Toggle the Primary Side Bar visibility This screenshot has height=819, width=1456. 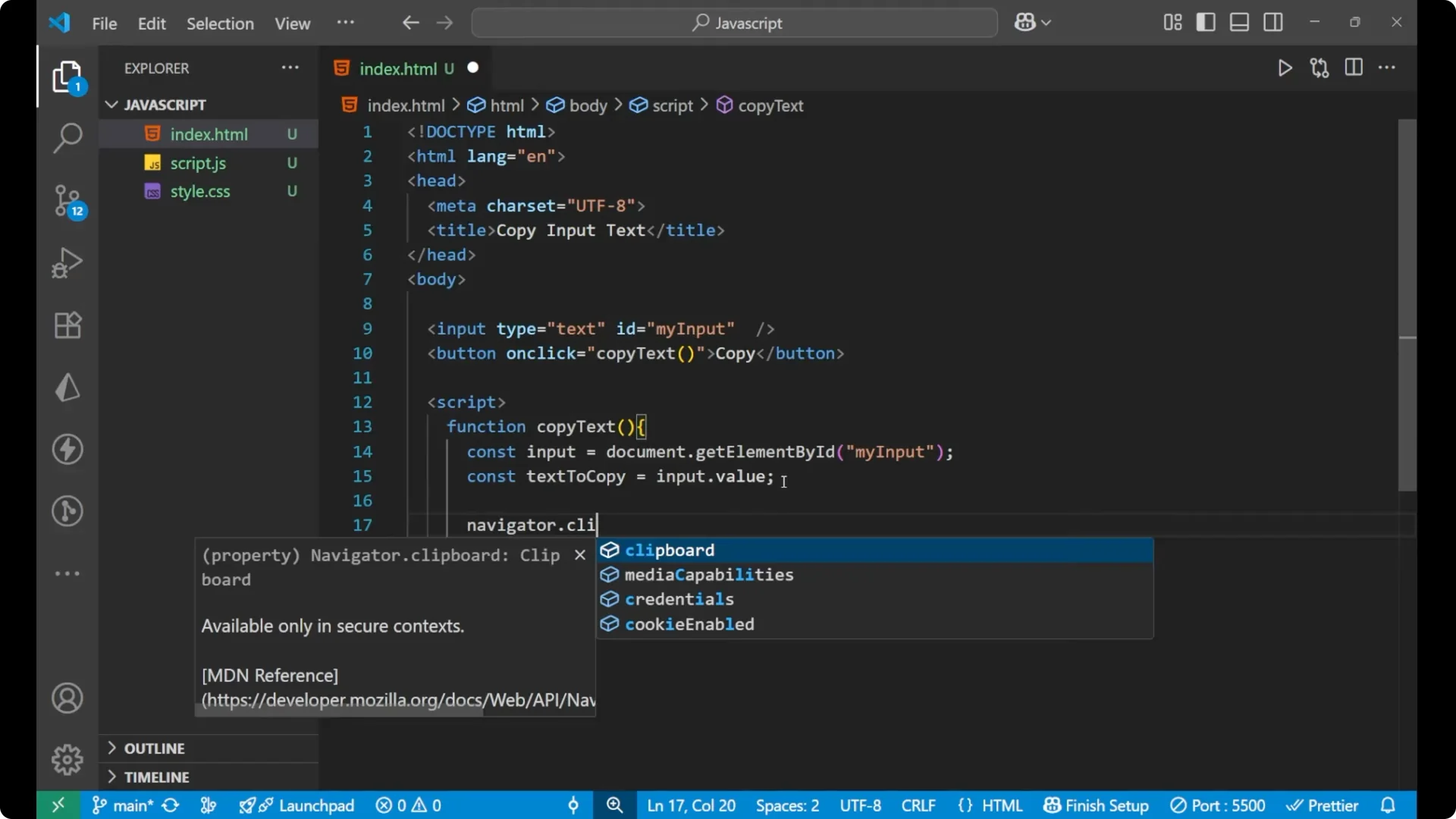[1206, 22]
